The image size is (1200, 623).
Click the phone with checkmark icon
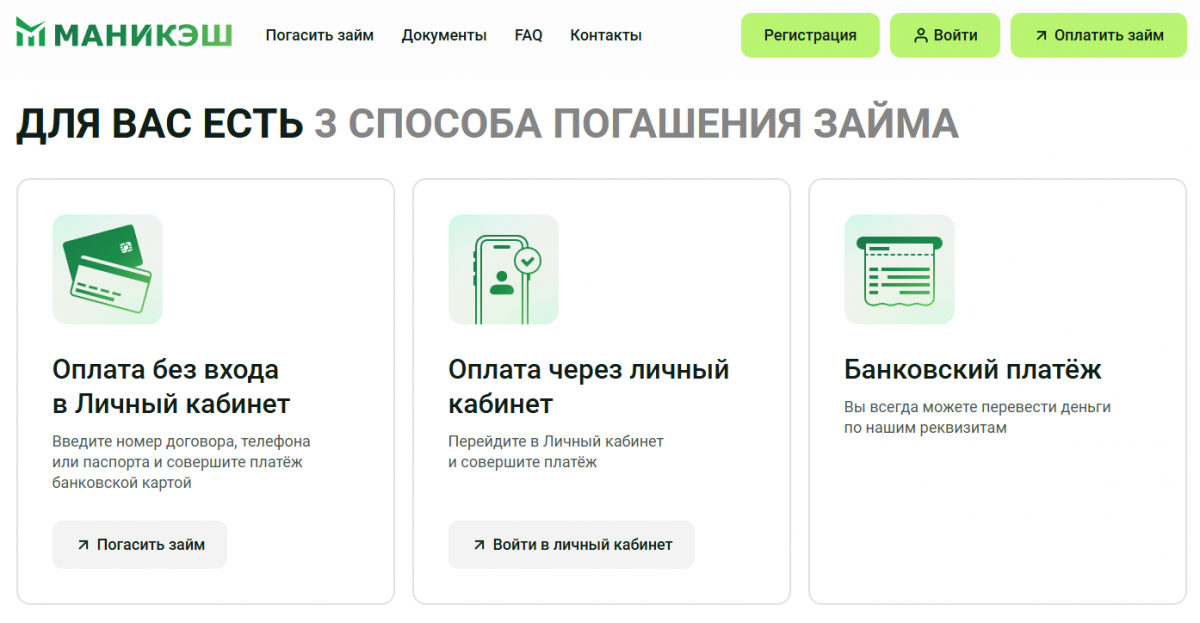click(503, 269)
